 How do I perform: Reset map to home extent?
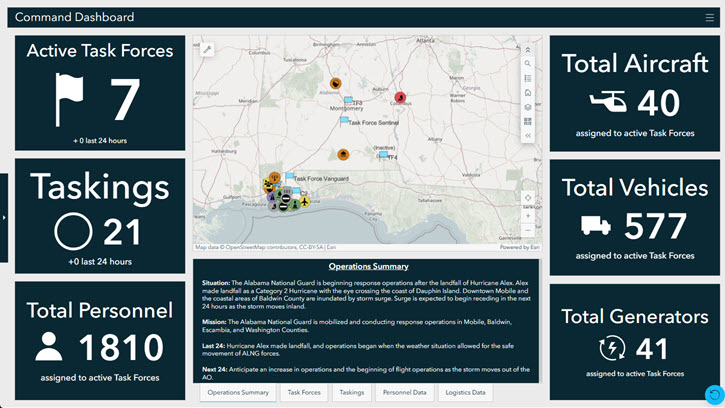(x=528, y=93)
